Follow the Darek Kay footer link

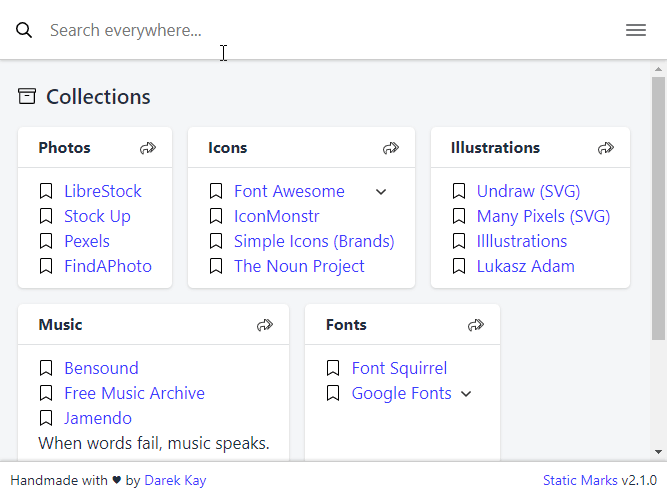(175, 480)
